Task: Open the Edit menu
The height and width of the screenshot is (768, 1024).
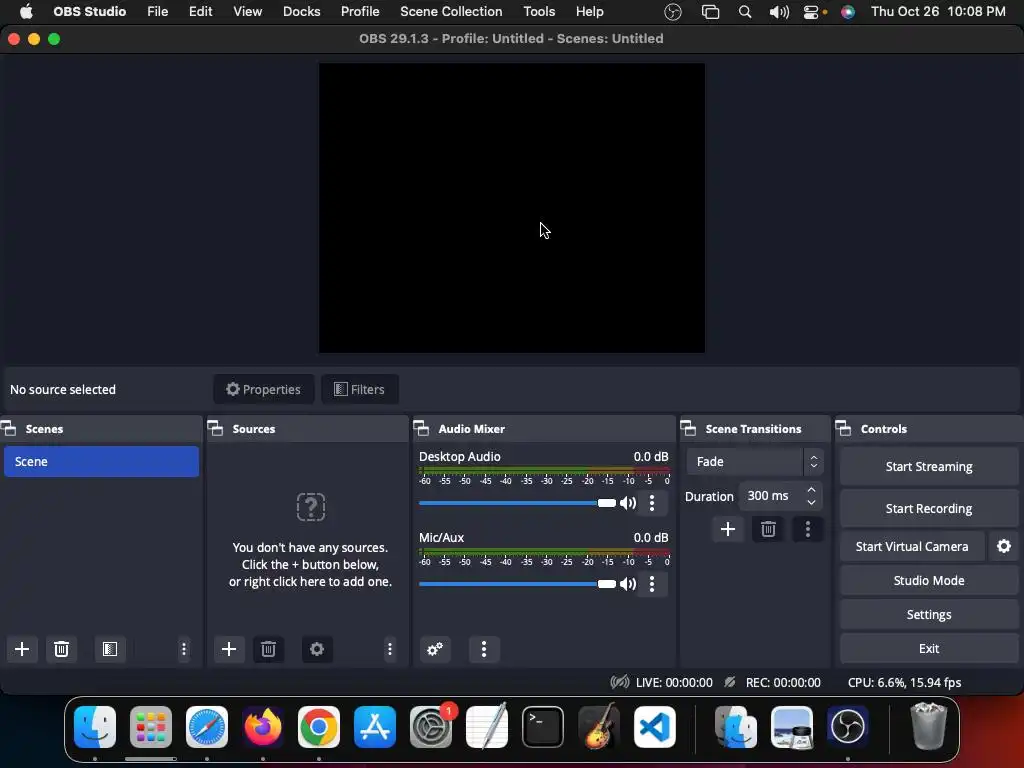Action: point(200,12)
